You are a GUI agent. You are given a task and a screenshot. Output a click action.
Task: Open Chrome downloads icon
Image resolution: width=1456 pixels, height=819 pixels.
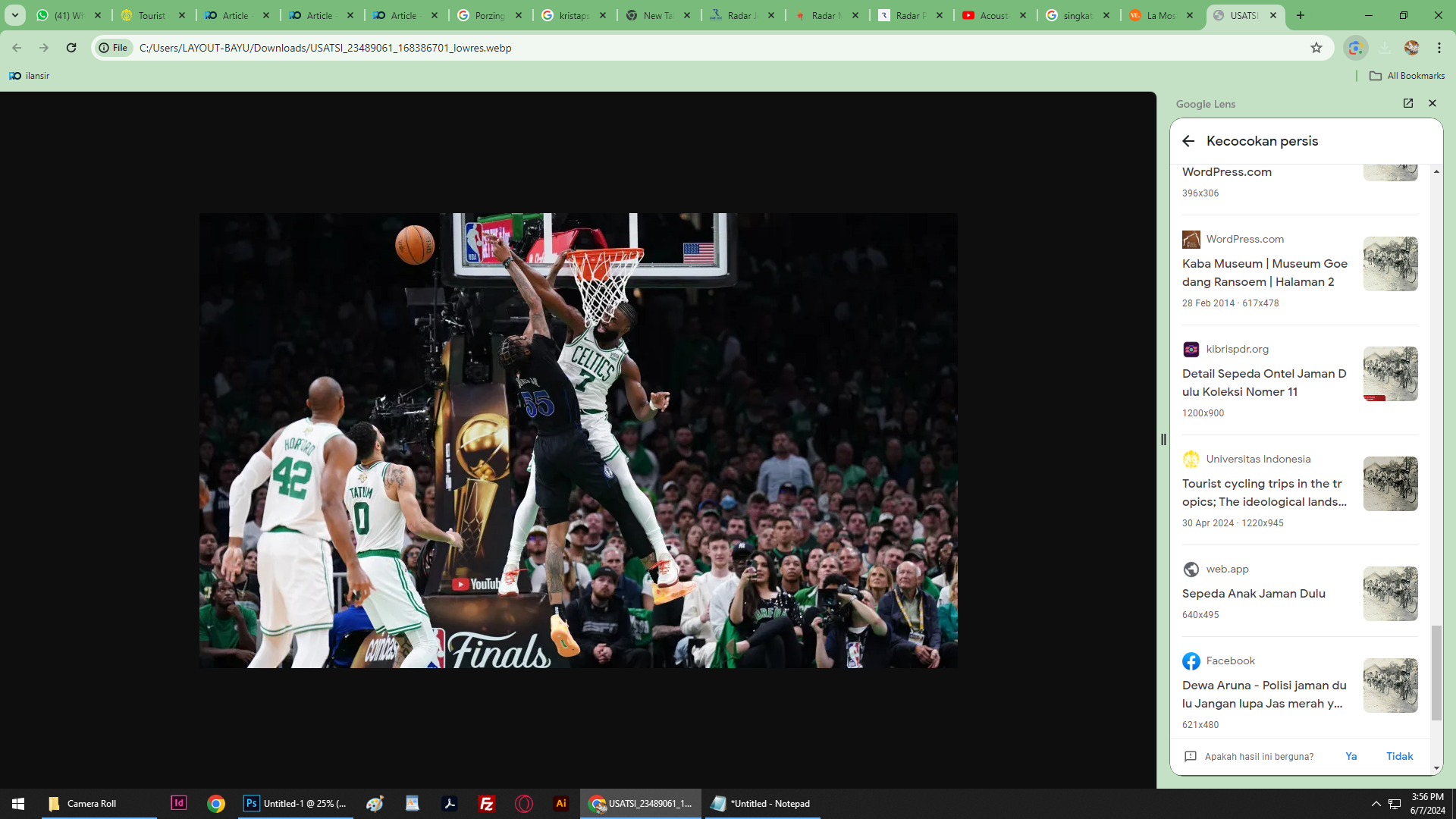pyautogui.click(x=1384, y=48)
